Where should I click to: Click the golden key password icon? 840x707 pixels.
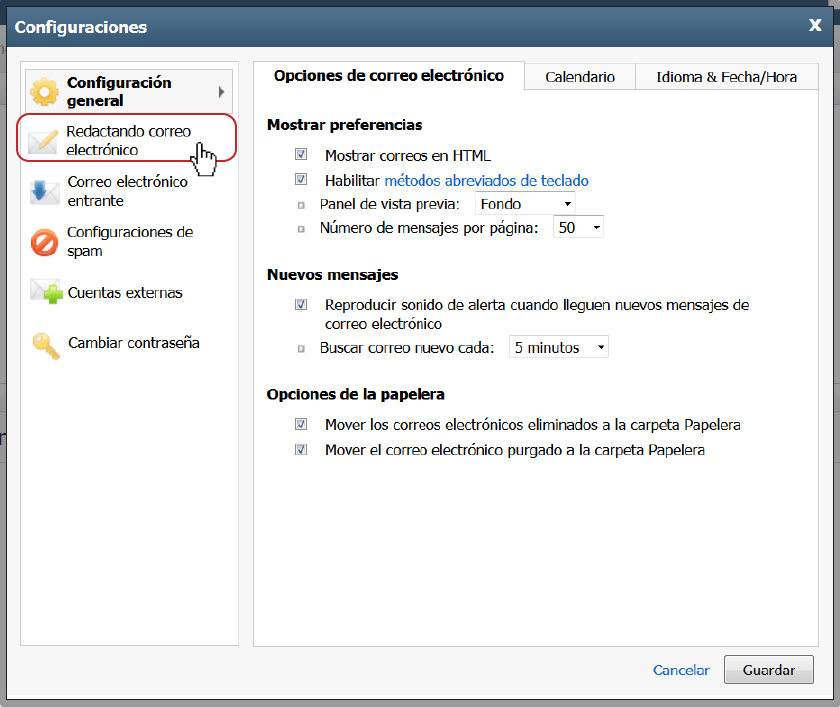tap(46, 345)
